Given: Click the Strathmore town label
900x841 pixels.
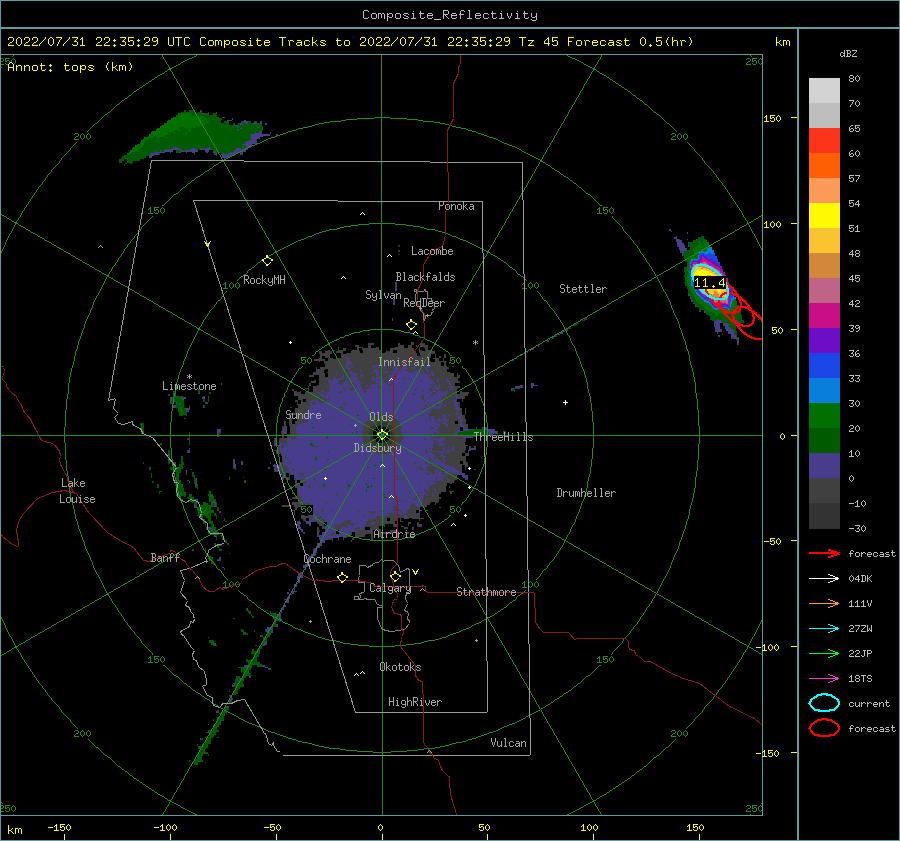Looking at the screenshot, I should click(x=486, y=592).
